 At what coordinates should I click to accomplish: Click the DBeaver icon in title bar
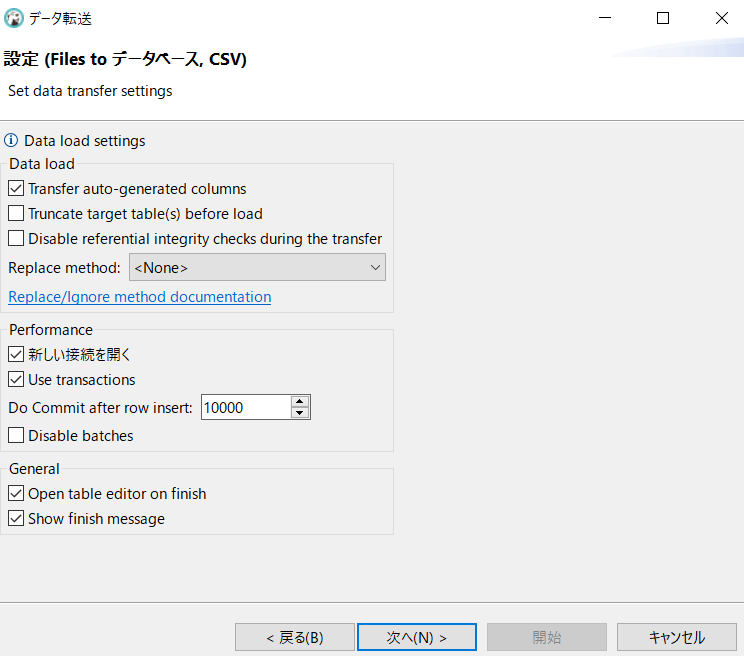[14, 18]
